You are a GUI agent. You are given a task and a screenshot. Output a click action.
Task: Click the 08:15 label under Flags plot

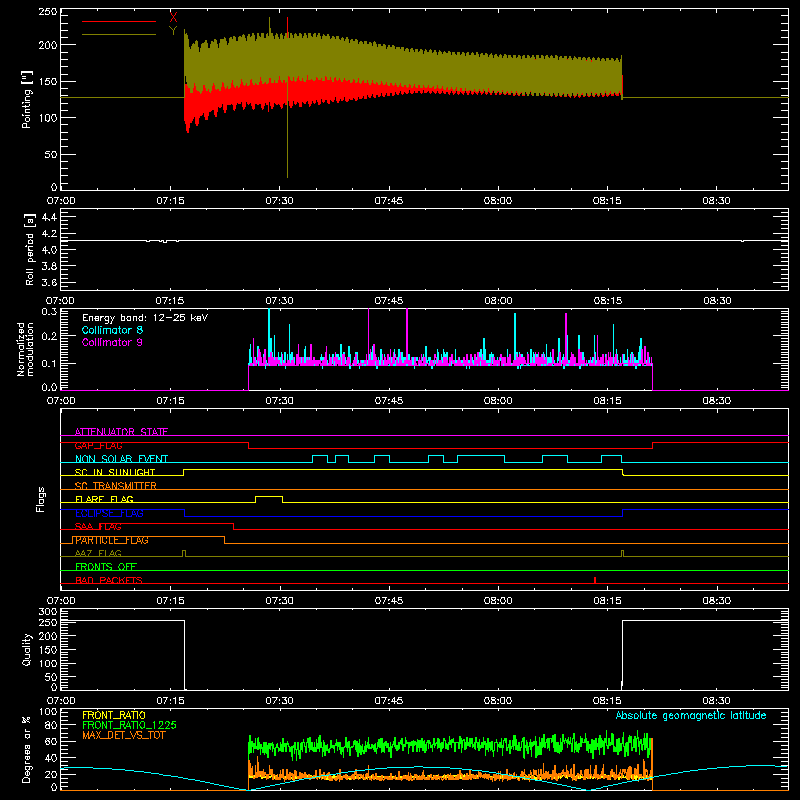607,601
